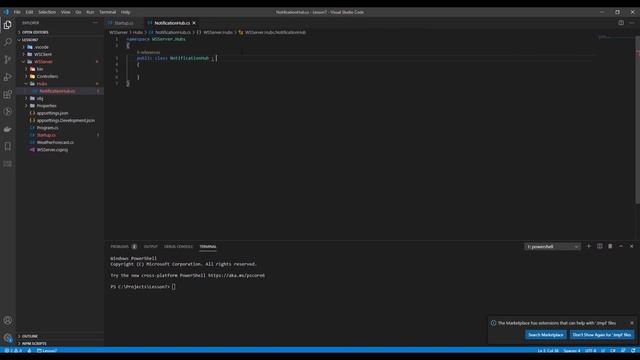Click the notification bell in status bar
The width and height of the screenshot is (640, 360).
[633, 351]
